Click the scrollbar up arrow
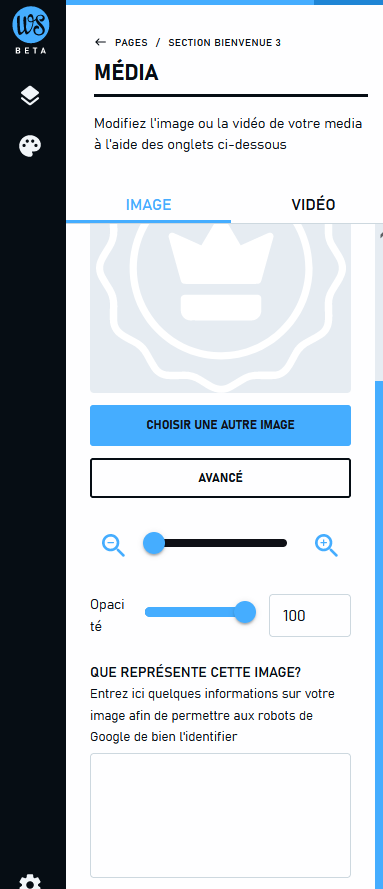Image resolution: width=383 pixels, height=889 pixels. pos(380,234)
